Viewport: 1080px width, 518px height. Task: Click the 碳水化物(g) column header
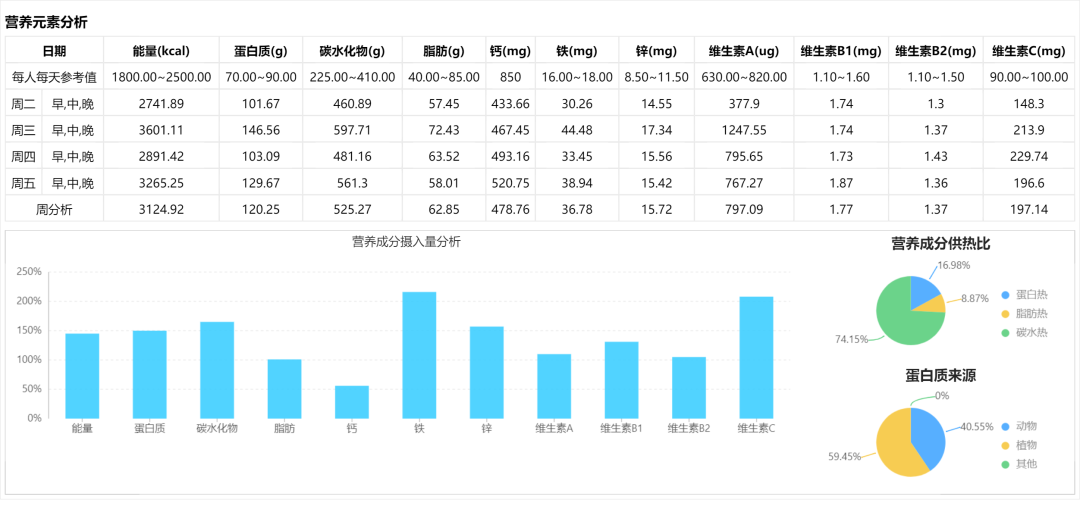352,51
